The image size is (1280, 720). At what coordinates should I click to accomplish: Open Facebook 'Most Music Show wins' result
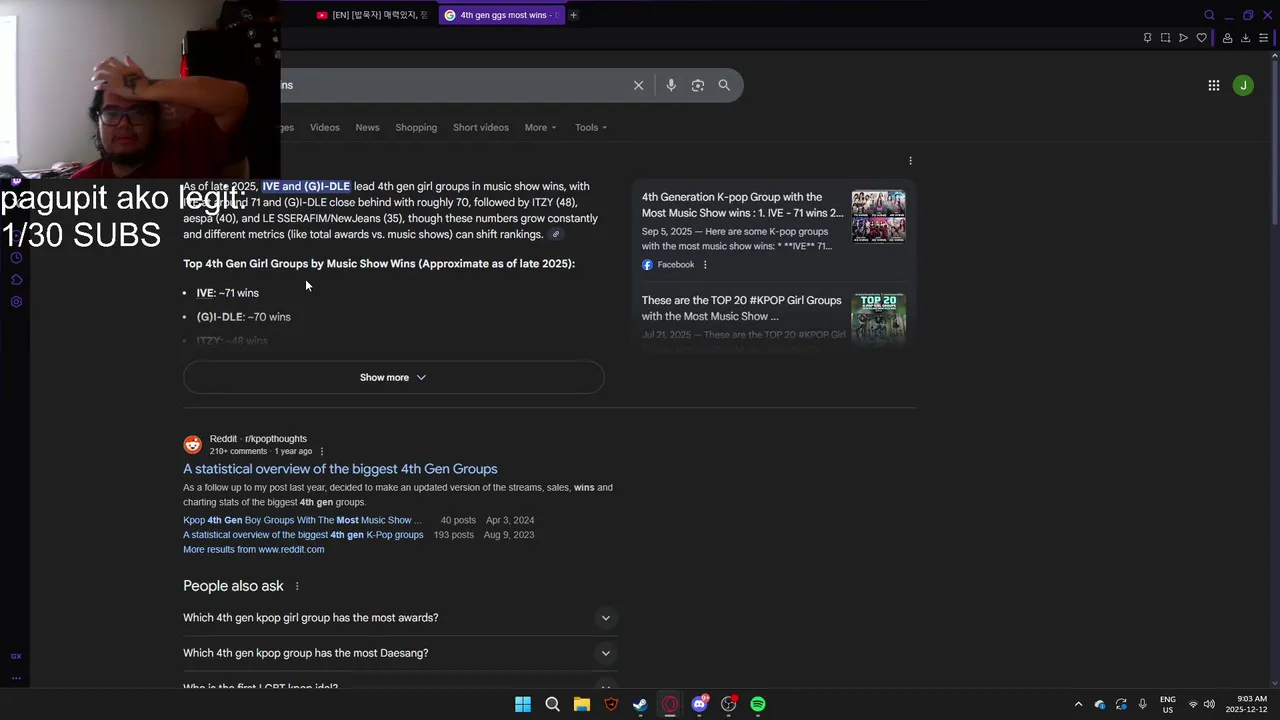(742, 205)
